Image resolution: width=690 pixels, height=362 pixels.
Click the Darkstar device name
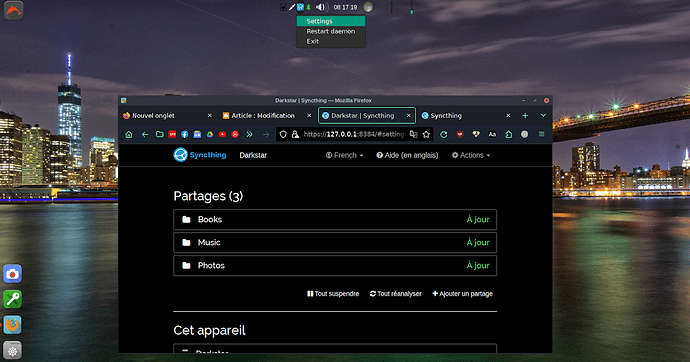pyautogui.click(x=253, y=155)
